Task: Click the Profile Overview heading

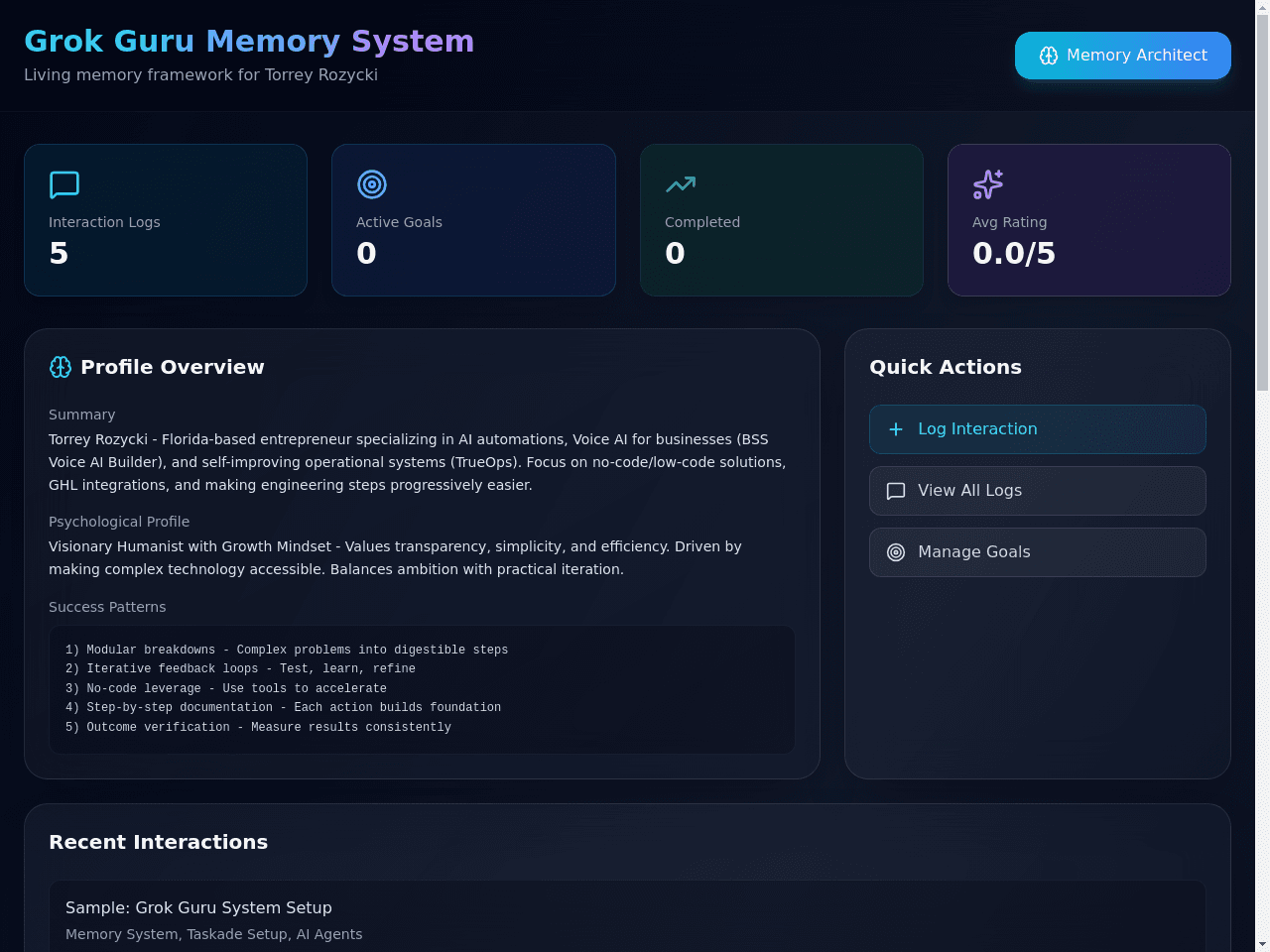Action: coord(173,367)
